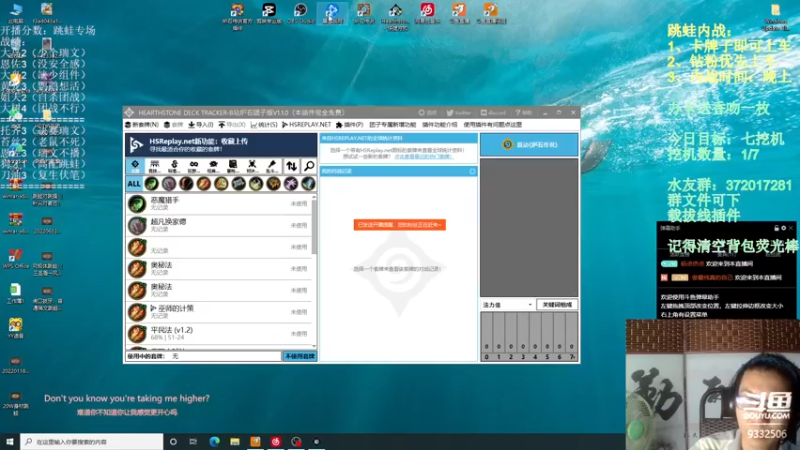
Task: Select the first deck-type filter icon
Action: 135,166
